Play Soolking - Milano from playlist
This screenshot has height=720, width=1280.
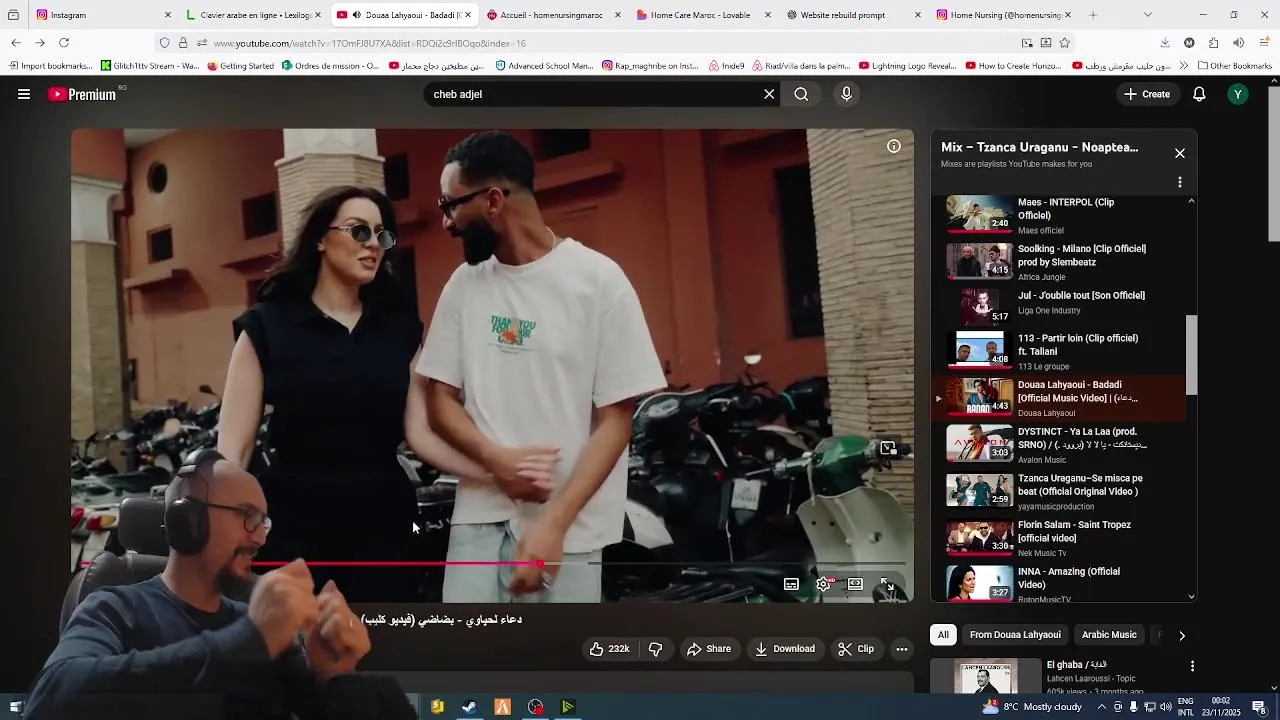click(x=1060, y=261)
